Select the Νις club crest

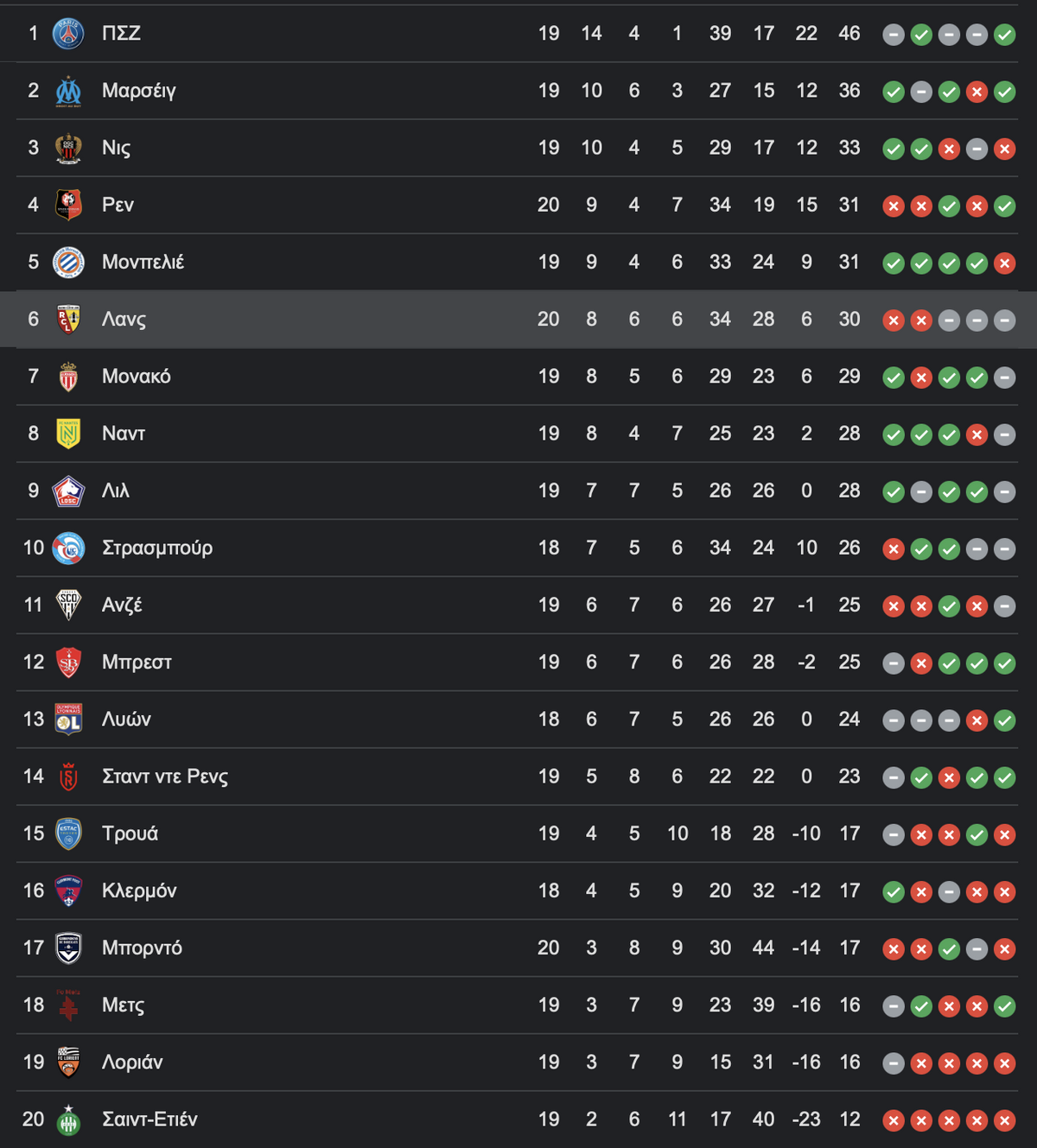coord(68,148)
